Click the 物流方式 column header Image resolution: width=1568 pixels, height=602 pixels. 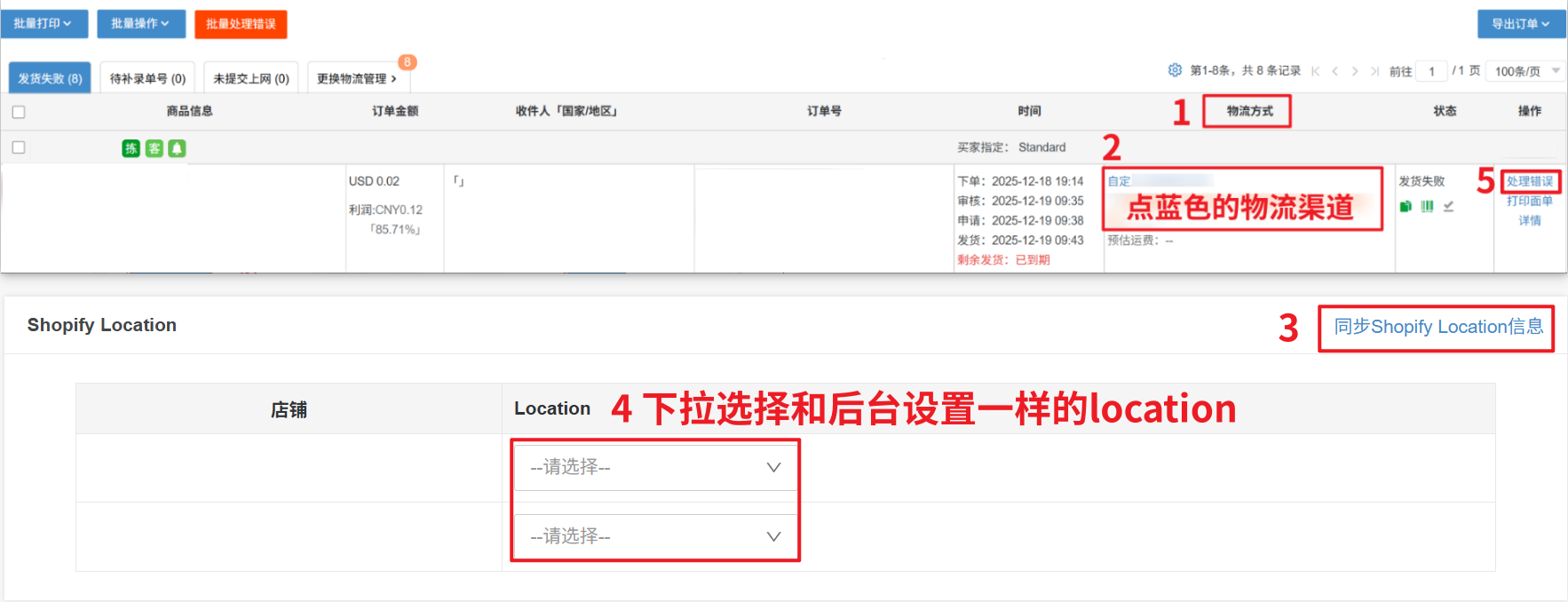[1249, 111]
